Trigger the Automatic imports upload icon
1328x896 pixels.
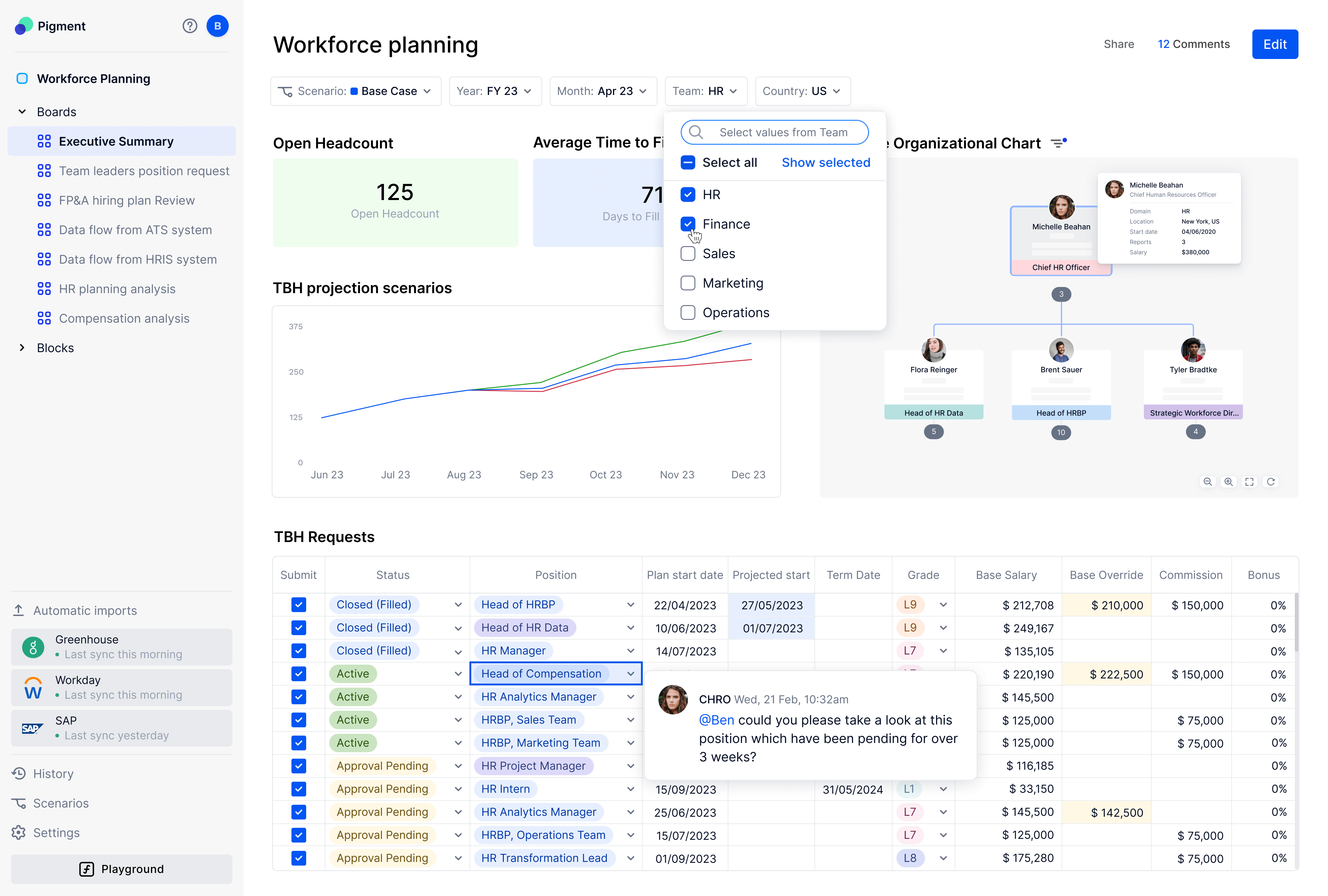click(19, 610)
